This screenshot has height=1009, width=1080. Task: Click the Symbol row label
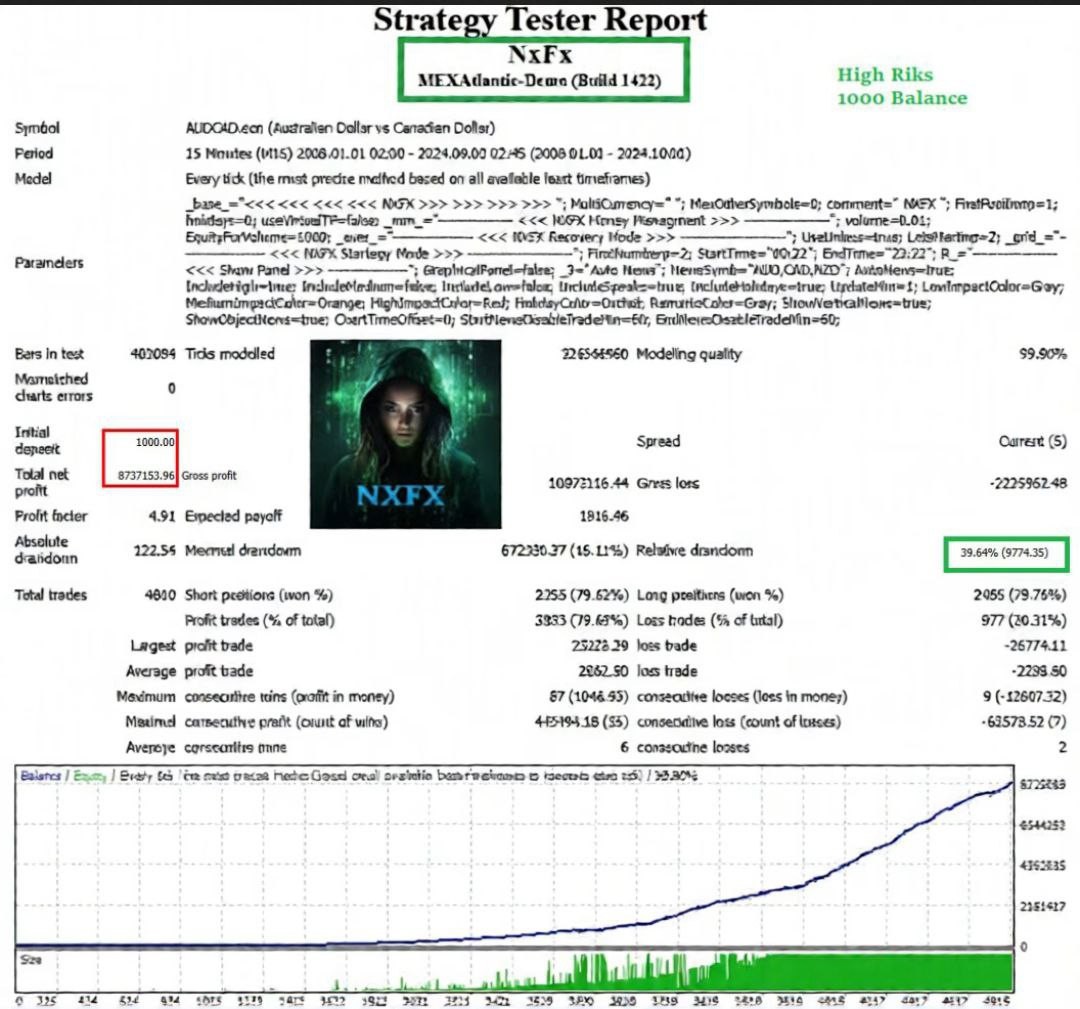pyautogui.click(x=37, y=128)
